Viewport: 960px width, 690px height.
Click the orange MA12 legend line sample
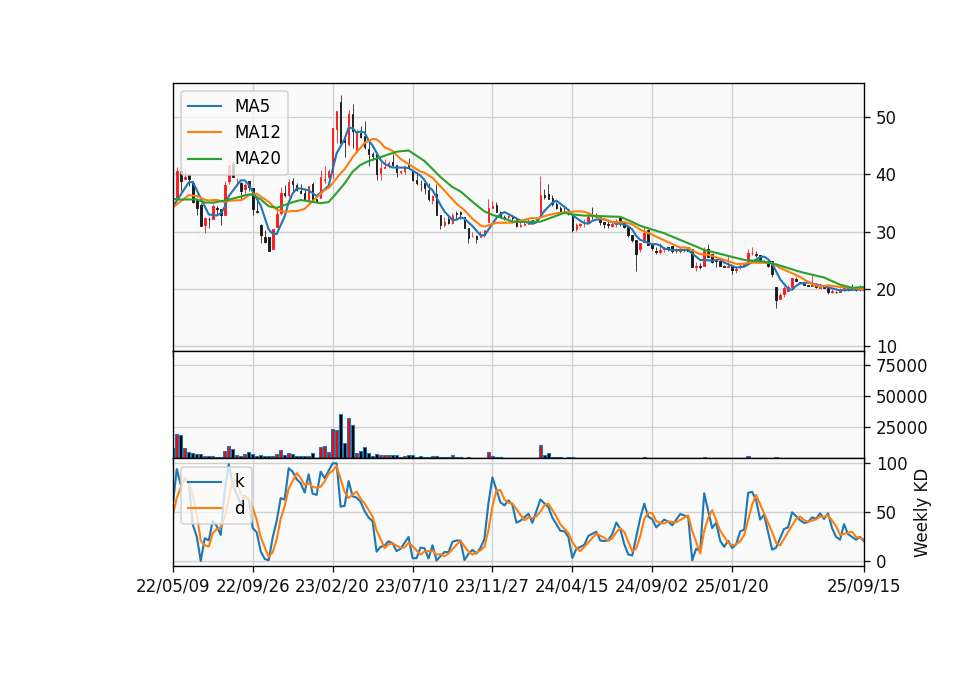[x=204, y=132]
